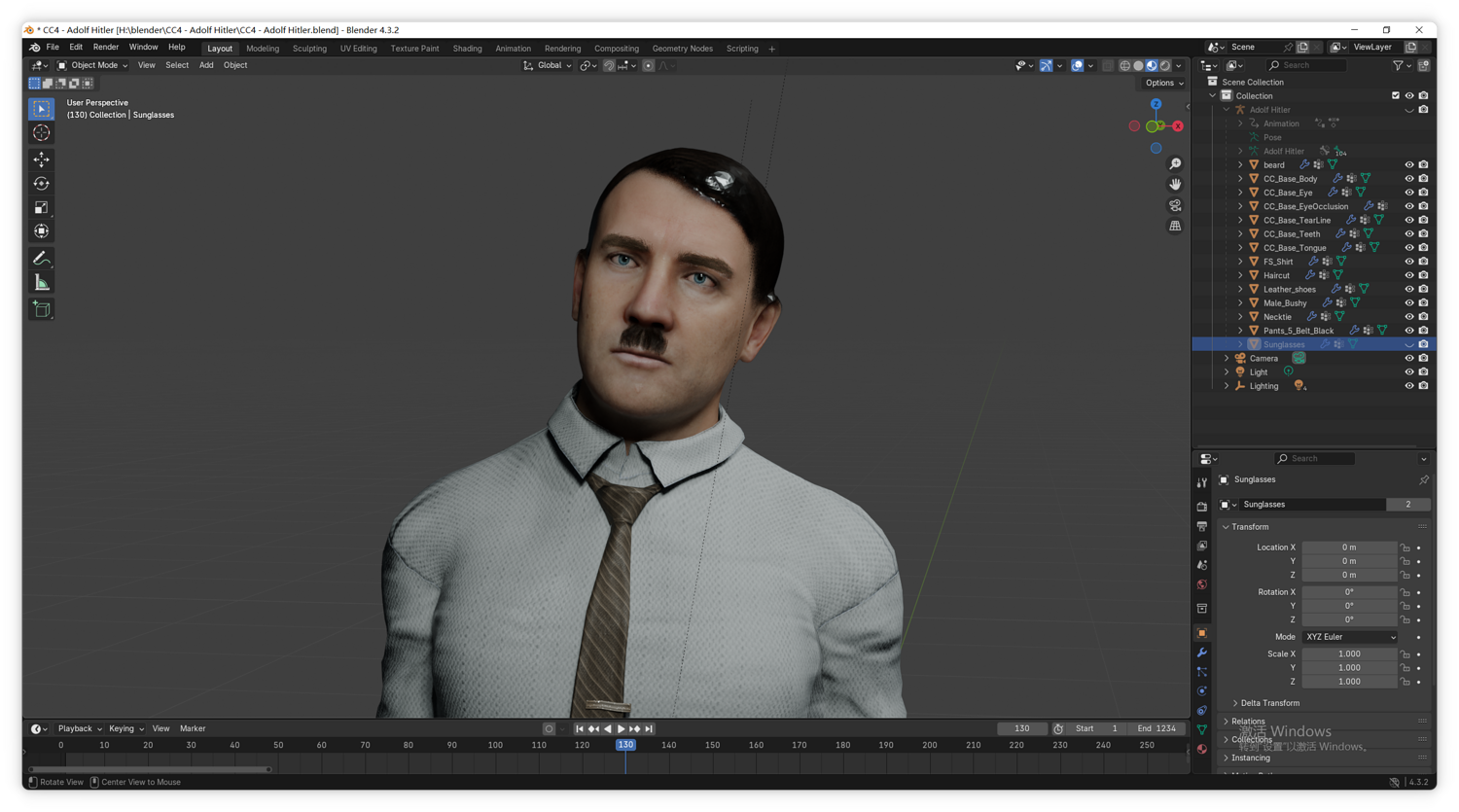This screenshot has width=1459, height=812.
Task: Open the Global transform orientation dropdown
Action: [x=547, y=65]
